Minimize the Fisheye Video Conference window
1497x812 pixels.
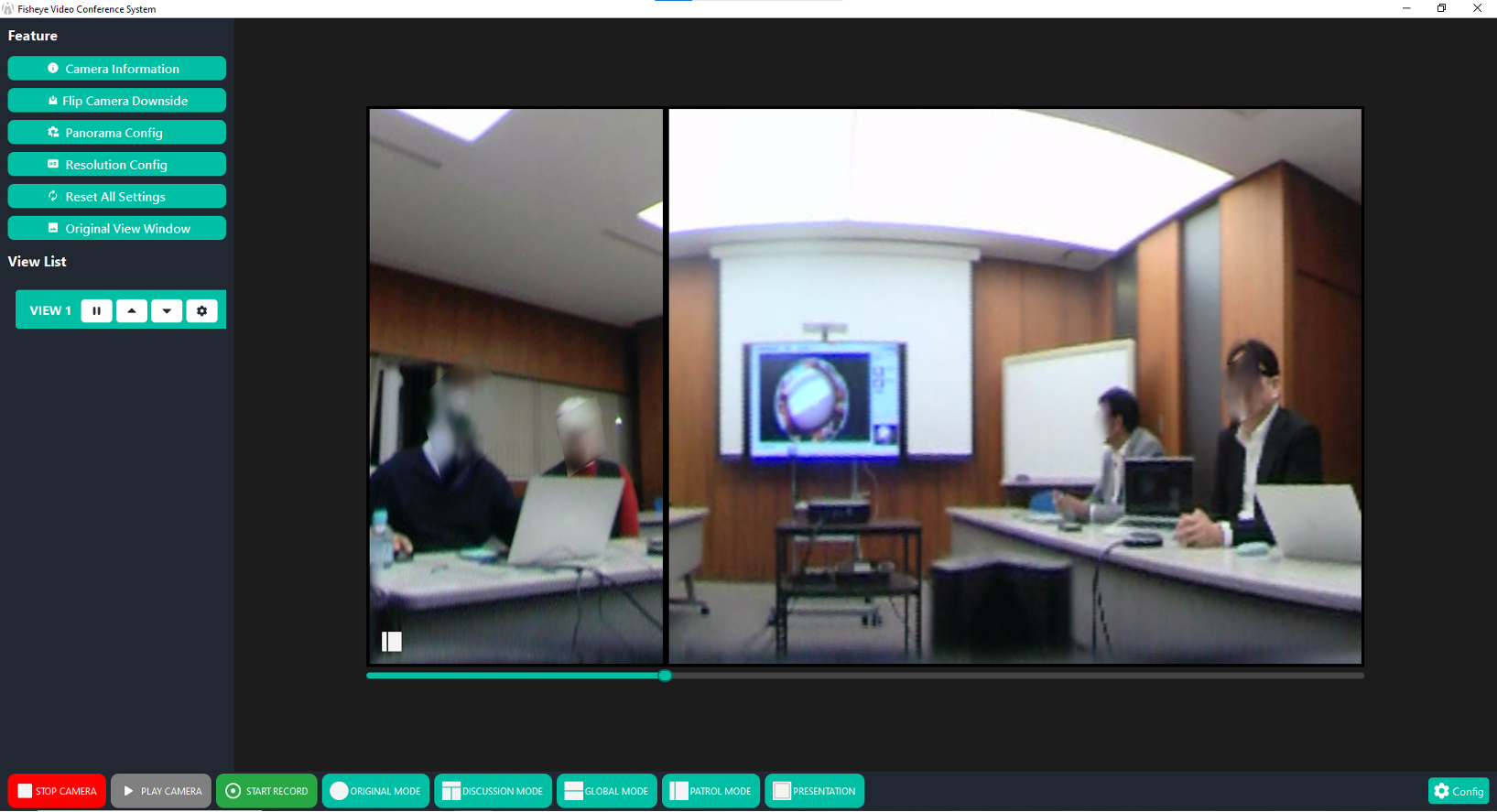(x=1406, y=8)
